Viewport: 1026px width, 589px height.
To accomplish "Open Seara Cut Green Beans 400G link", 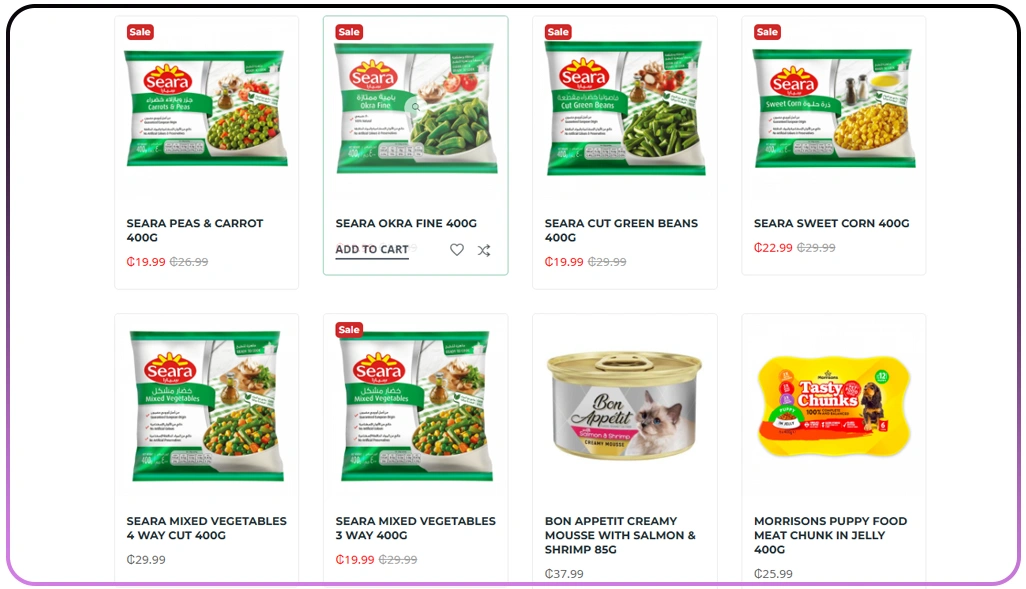I will 621,230.
